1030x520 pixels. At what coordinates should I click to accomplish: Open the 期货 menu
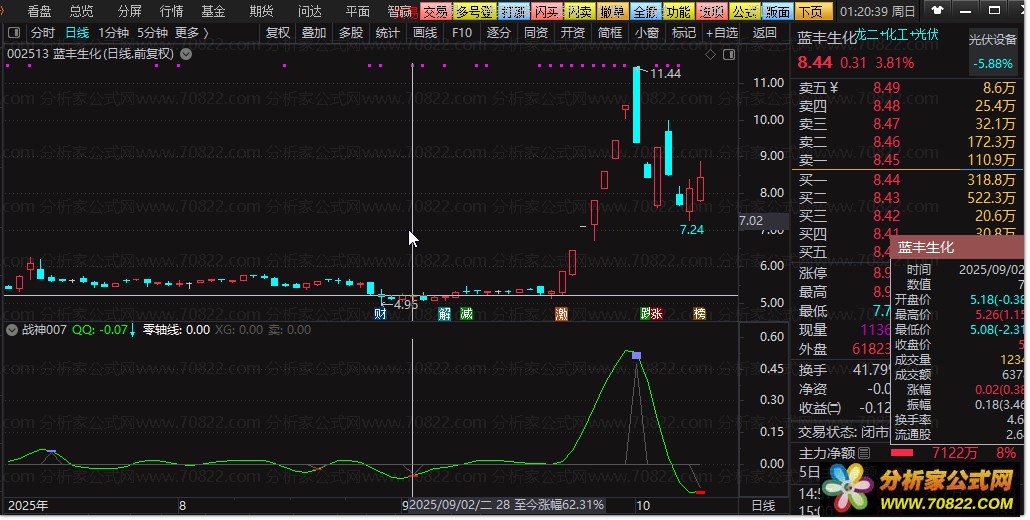click(261, 11)
